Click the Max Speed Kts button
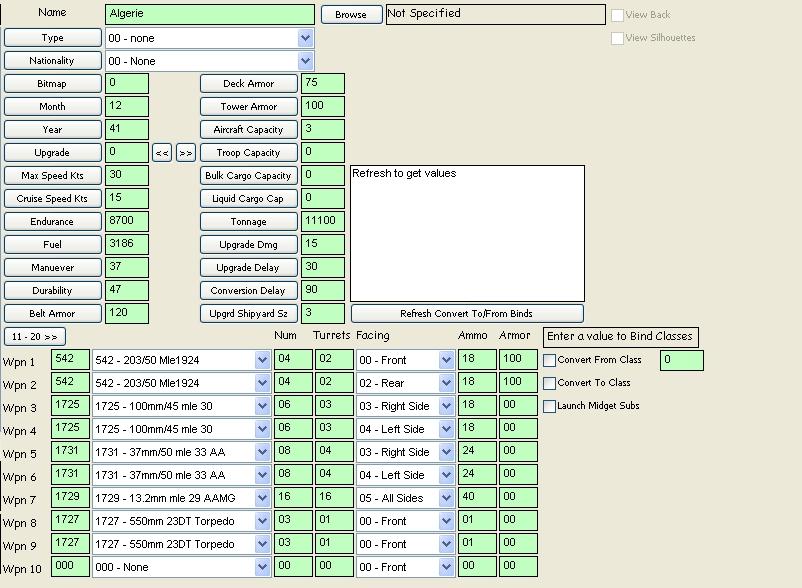 tap(53, 175)
